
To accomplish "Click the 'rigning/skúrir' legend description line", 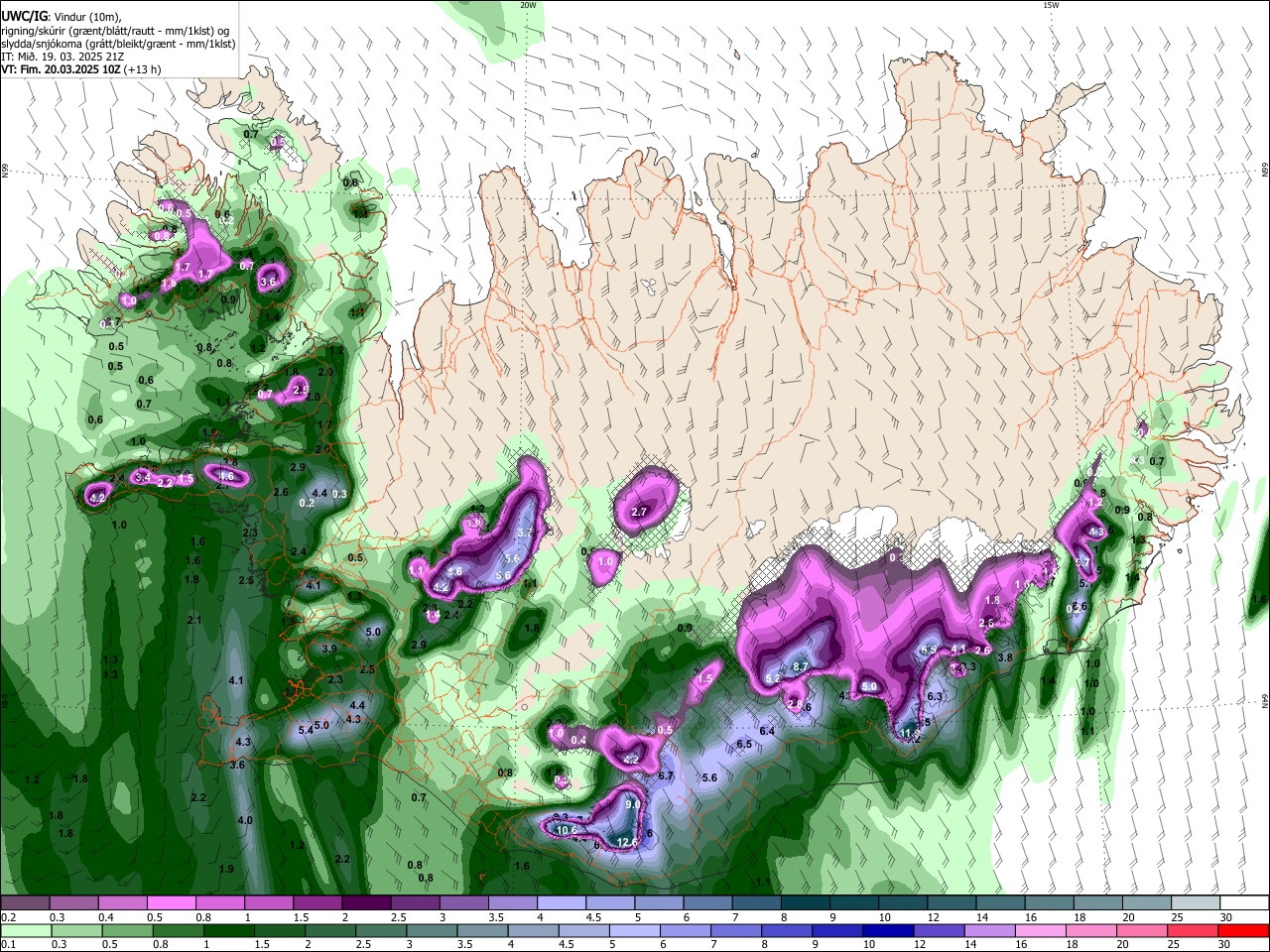I will coord(116,30).
